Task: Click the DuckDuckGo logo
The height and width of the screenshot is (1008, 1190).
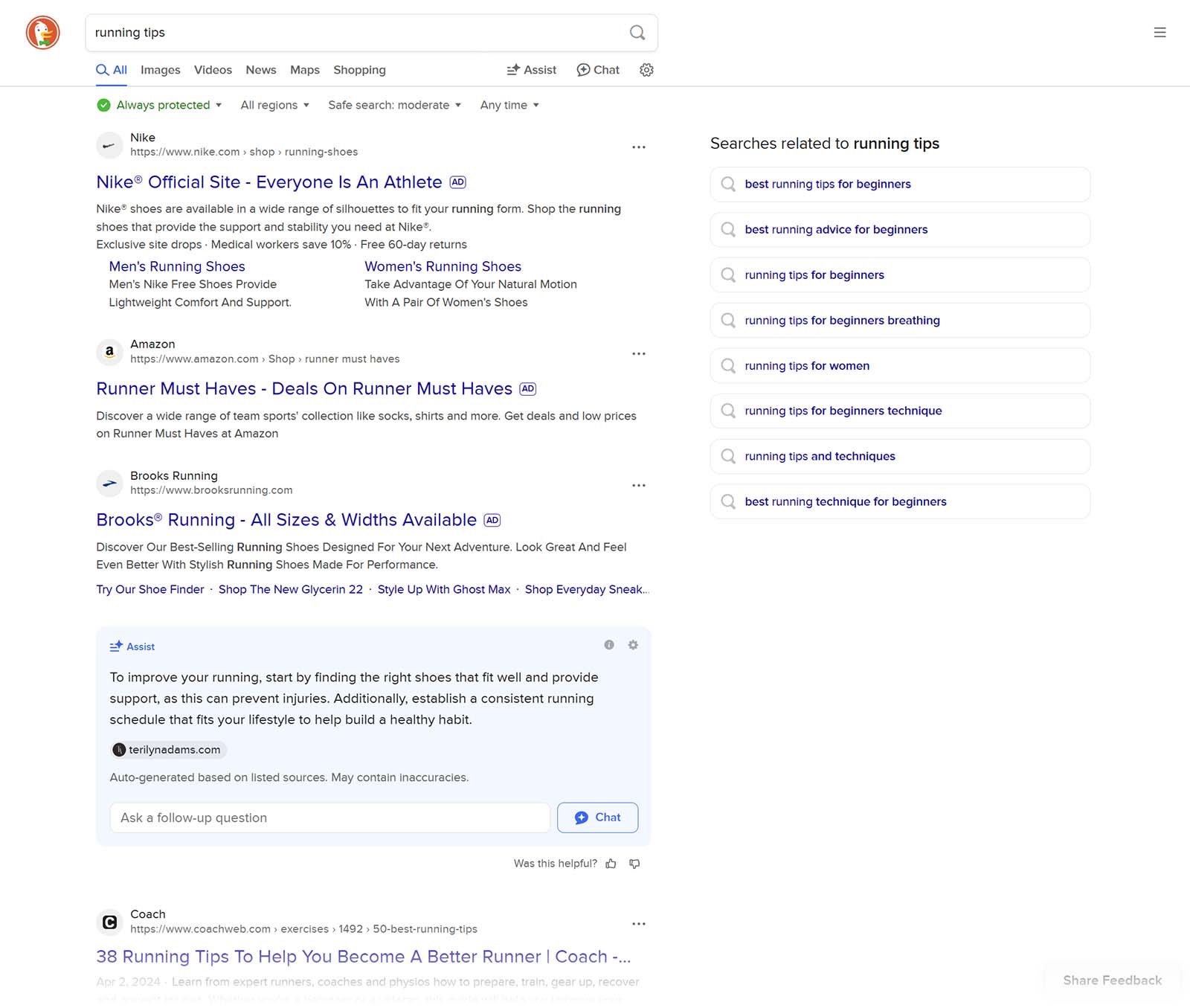Action: (42, 32)
